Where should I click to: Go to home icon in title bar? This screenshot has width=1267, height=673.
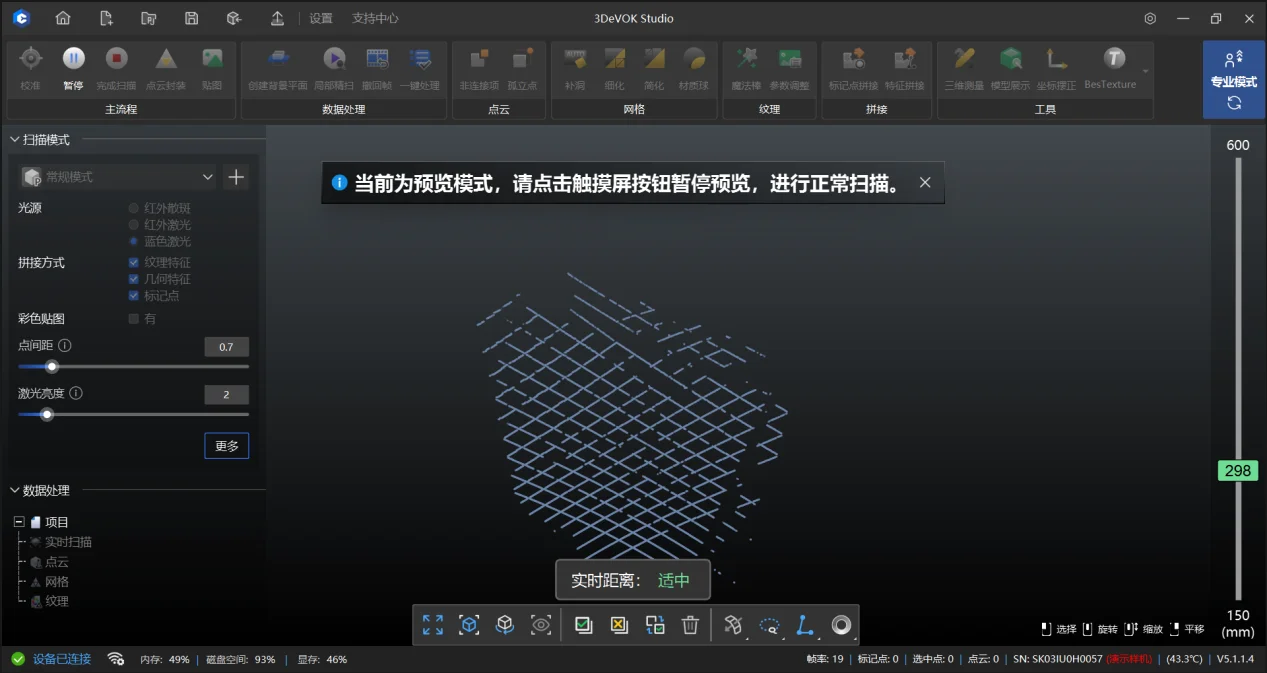[x=63, y=18]
